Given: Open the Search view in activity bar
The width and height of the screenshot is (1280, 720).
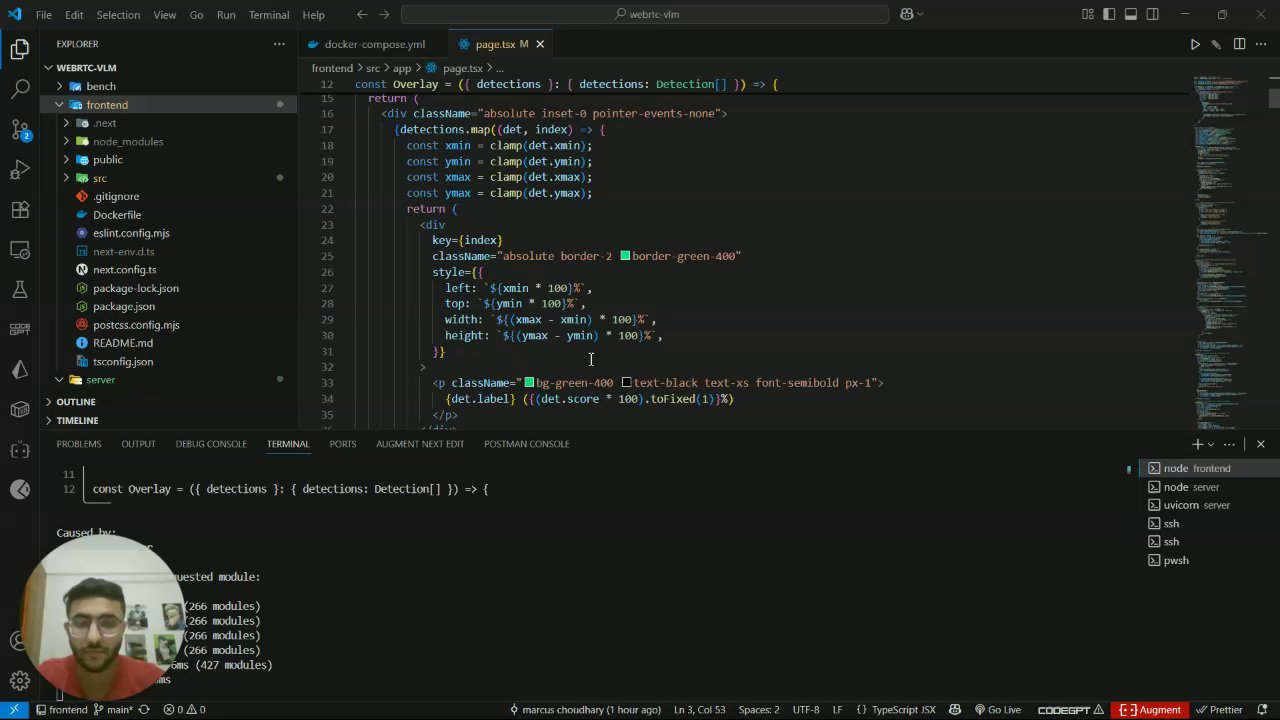Looking at the screenshot, I should tap(20, 89).
